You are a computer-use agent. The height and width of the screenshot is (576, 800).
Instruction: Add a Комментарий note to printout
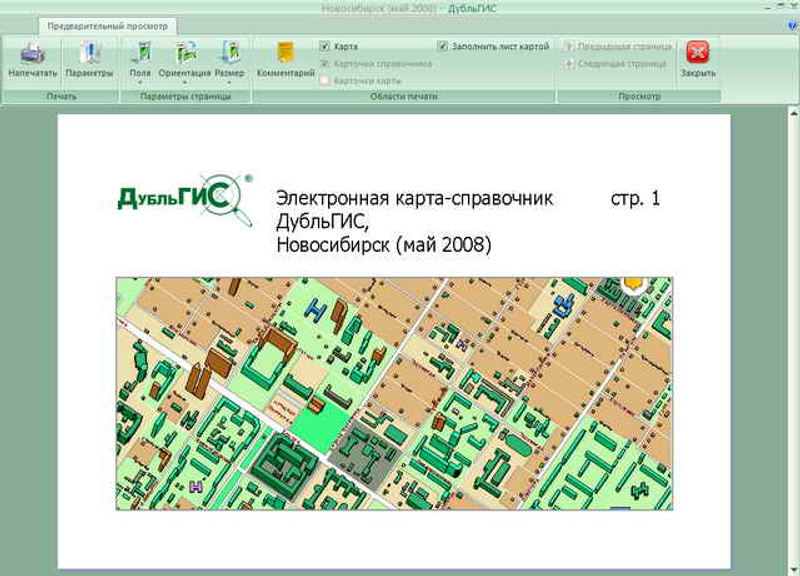(x=286, y=54)
